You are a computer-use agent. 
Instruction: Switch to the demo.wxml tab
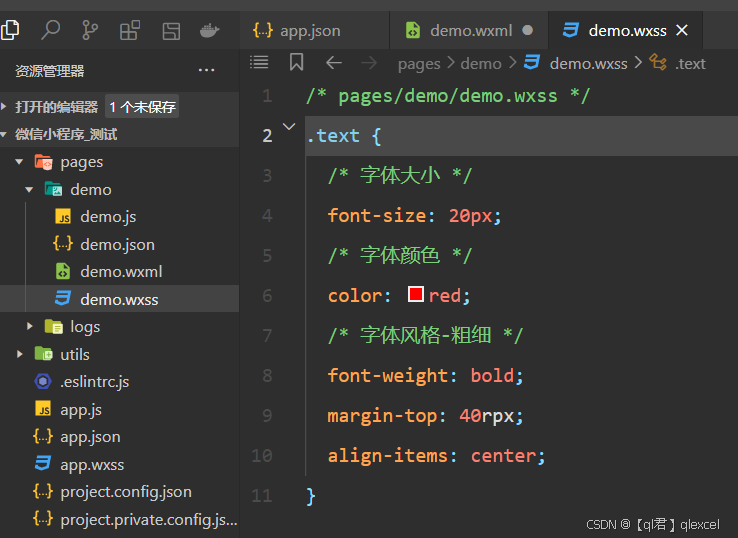pos(469,31)
